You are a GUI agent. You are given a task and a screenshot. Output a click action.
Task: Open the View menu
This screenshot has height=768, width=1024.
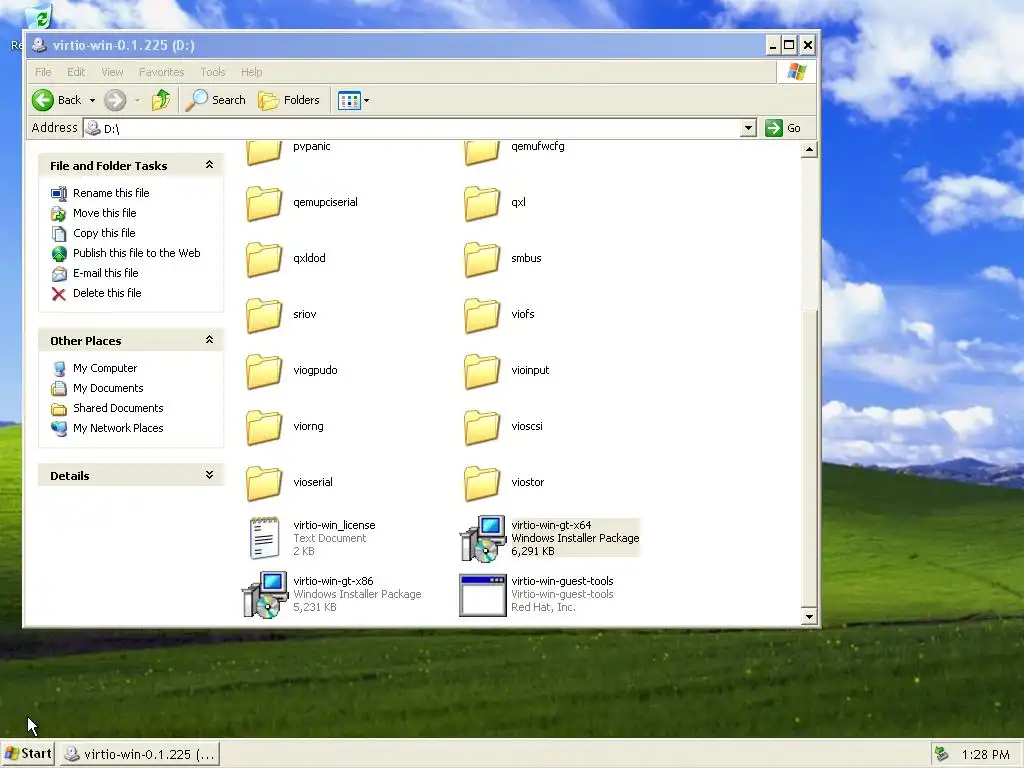pyautogui.click(x=112, y=72)
